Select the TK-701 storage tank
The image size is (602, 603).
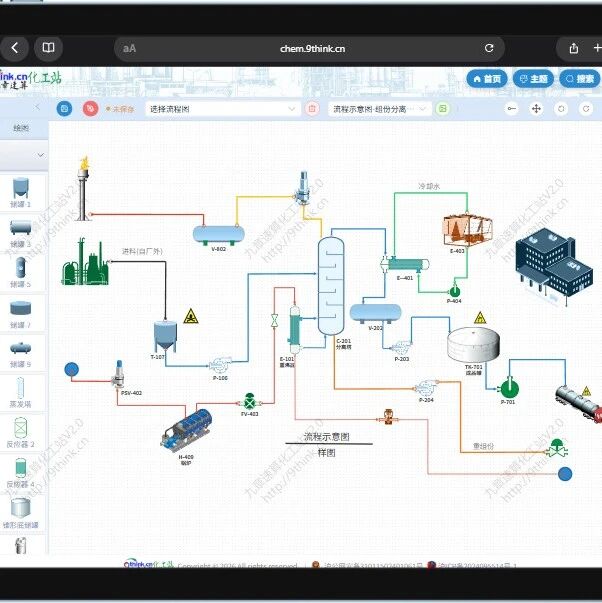click(x=474, y=345)
